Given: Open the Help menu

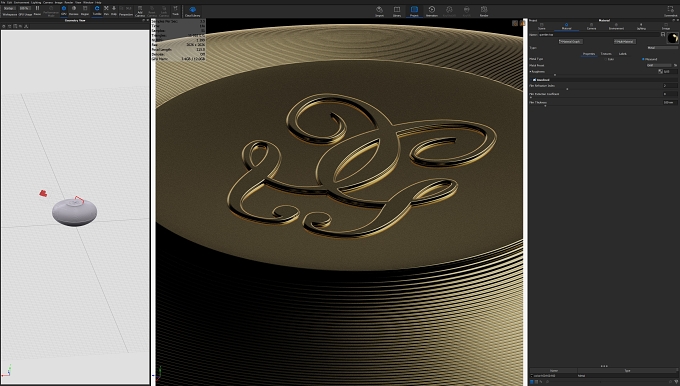Looking at the screenshot, I should (98, 2).
